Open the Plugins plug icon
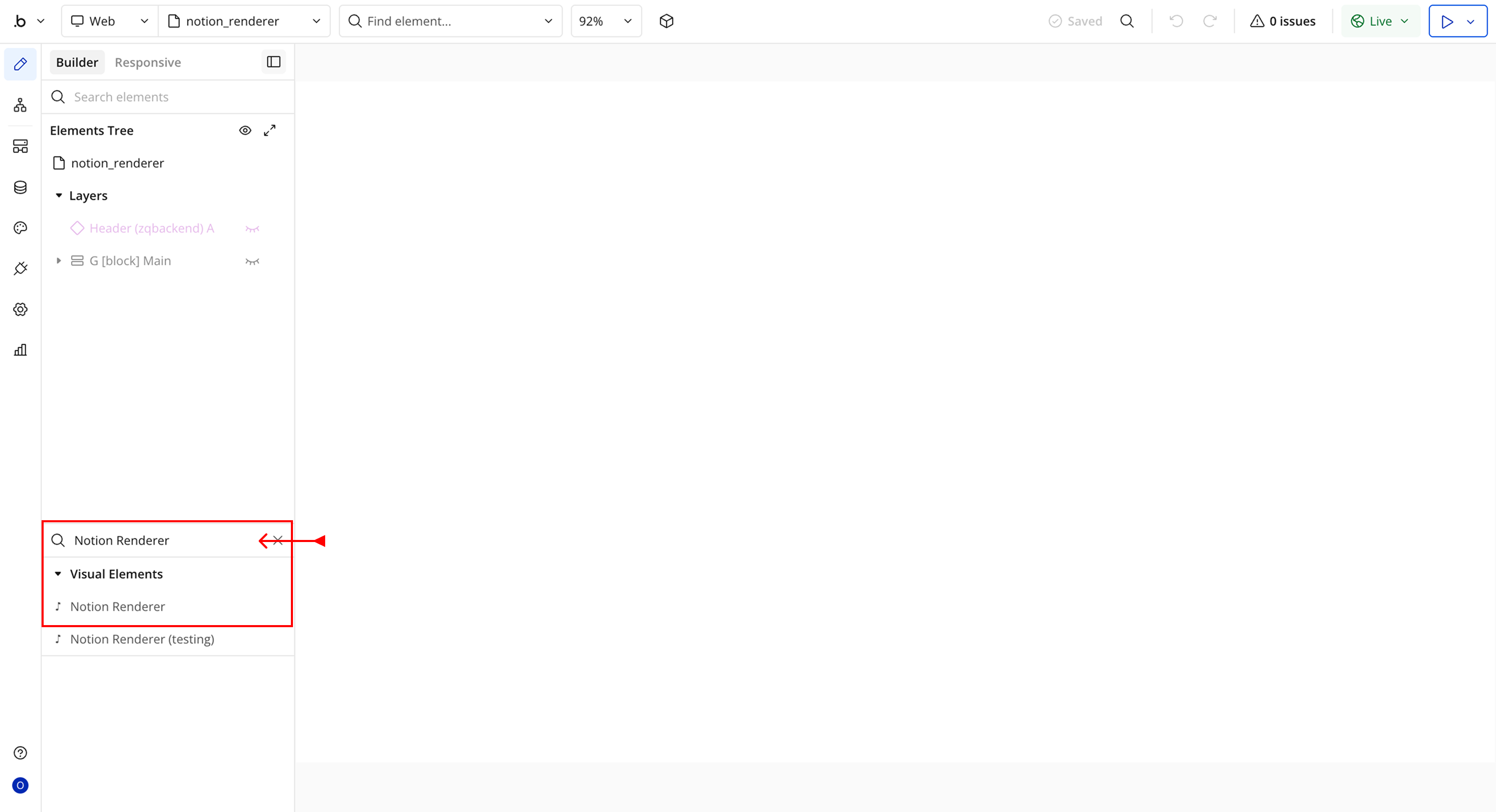The height and width of the screenshot is (812, 1496). pos(20,269)
